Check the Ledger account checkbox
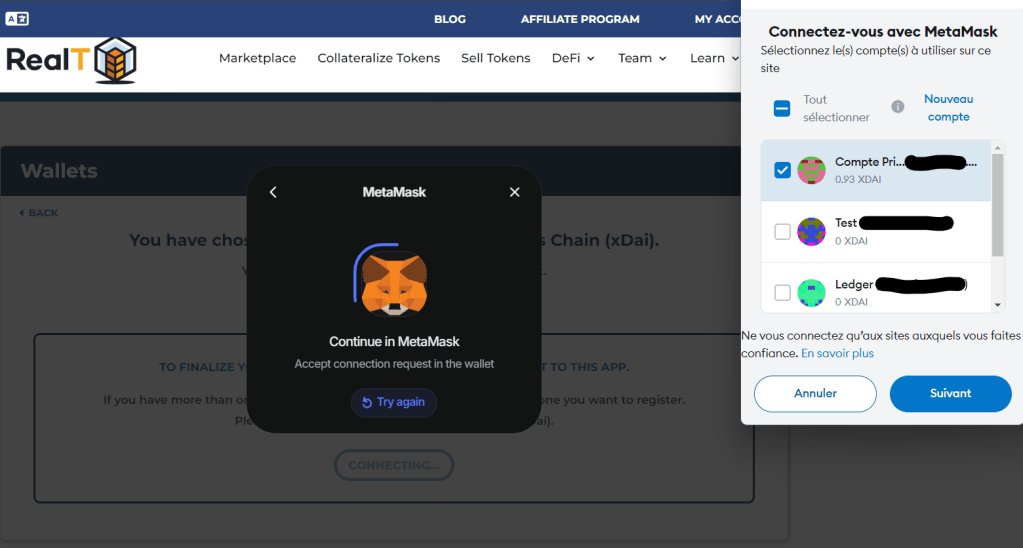This screenshot has width=1023, height=548. coord(782,293)
